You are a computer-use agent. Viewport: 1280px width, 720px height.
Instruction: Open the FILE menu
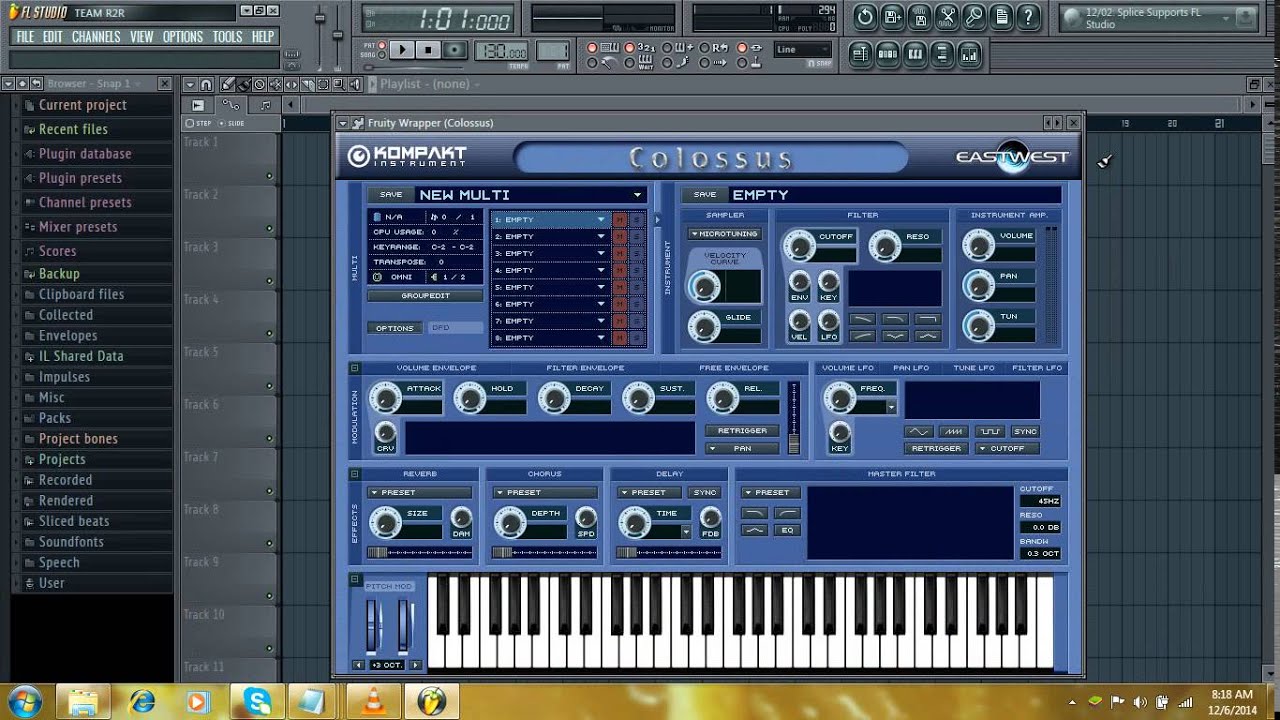pos(25,37)
